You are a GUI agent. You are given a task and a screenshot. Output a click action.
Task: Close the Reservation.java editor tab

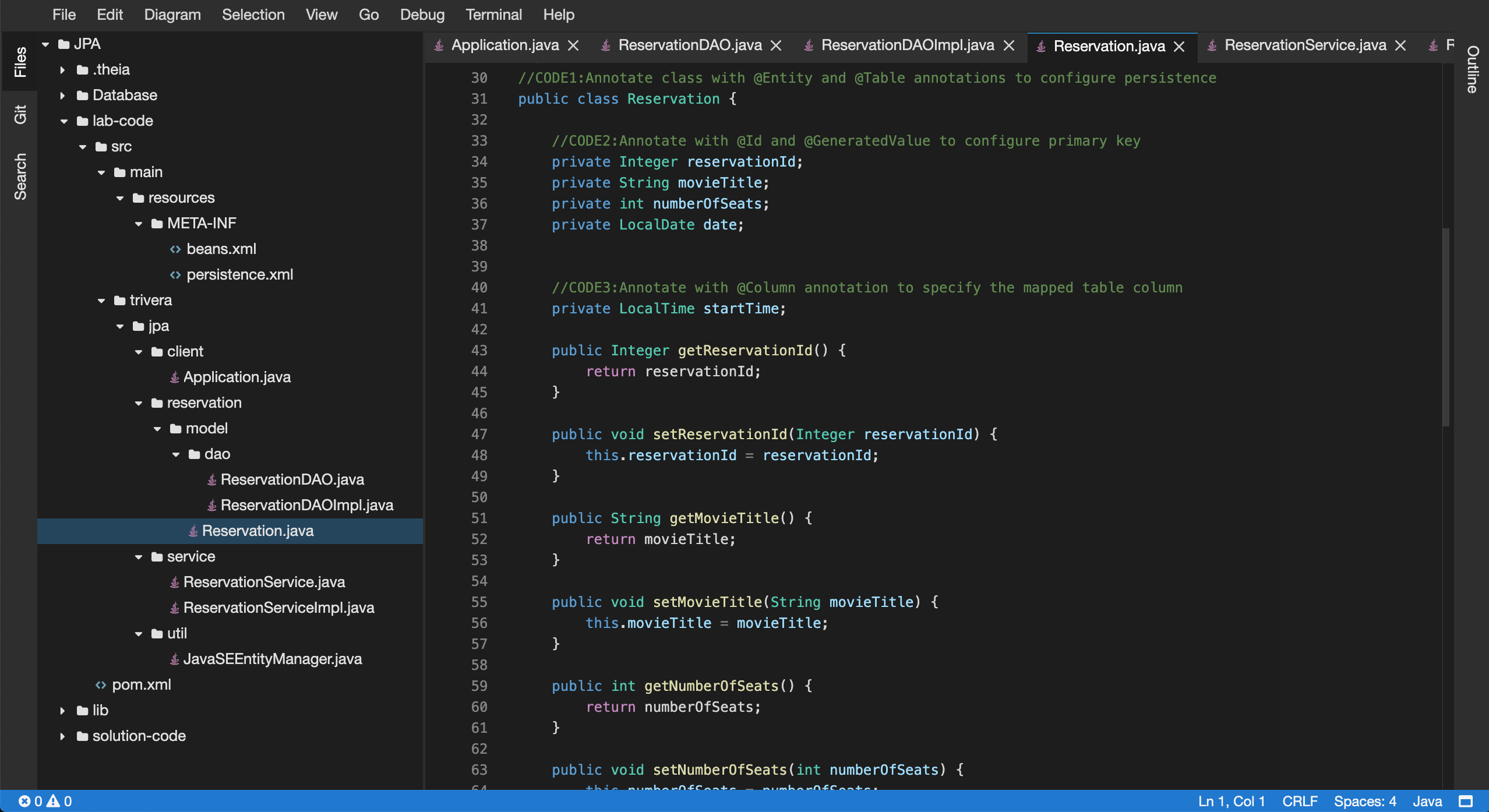[x=1179, y=47]
